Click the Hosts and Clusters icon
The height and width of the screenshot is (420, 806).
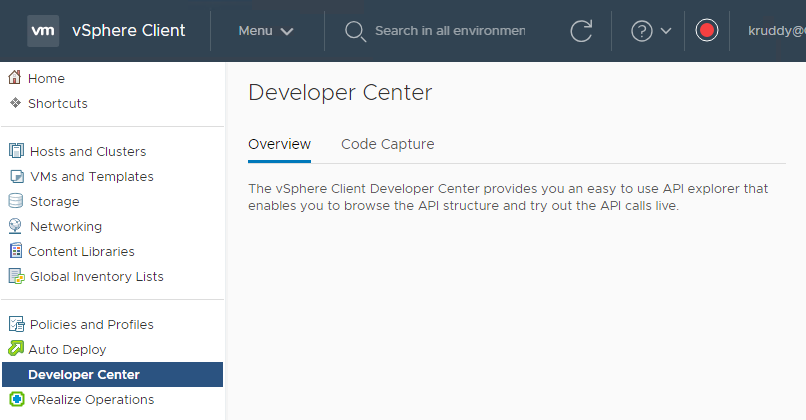coord(16,151)
